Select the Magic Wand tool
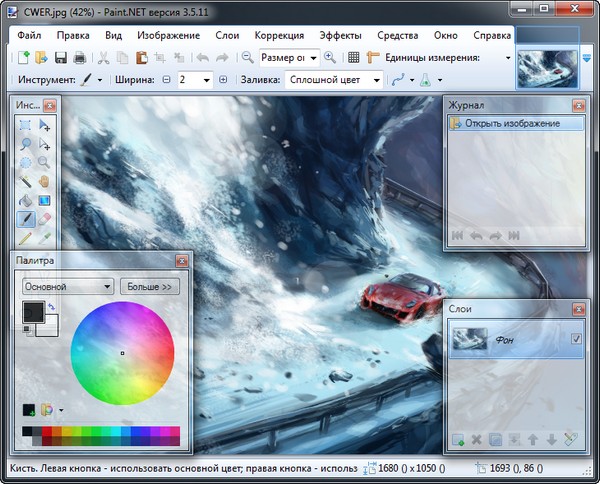The image size is (600, 484). tap(26, 181)
